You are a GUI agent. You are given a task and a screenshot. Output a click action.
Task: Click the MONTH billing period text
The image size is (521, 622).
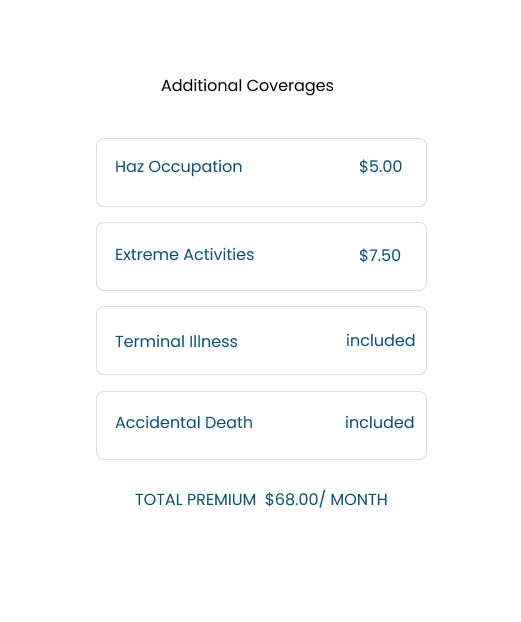tap(359, 500)
